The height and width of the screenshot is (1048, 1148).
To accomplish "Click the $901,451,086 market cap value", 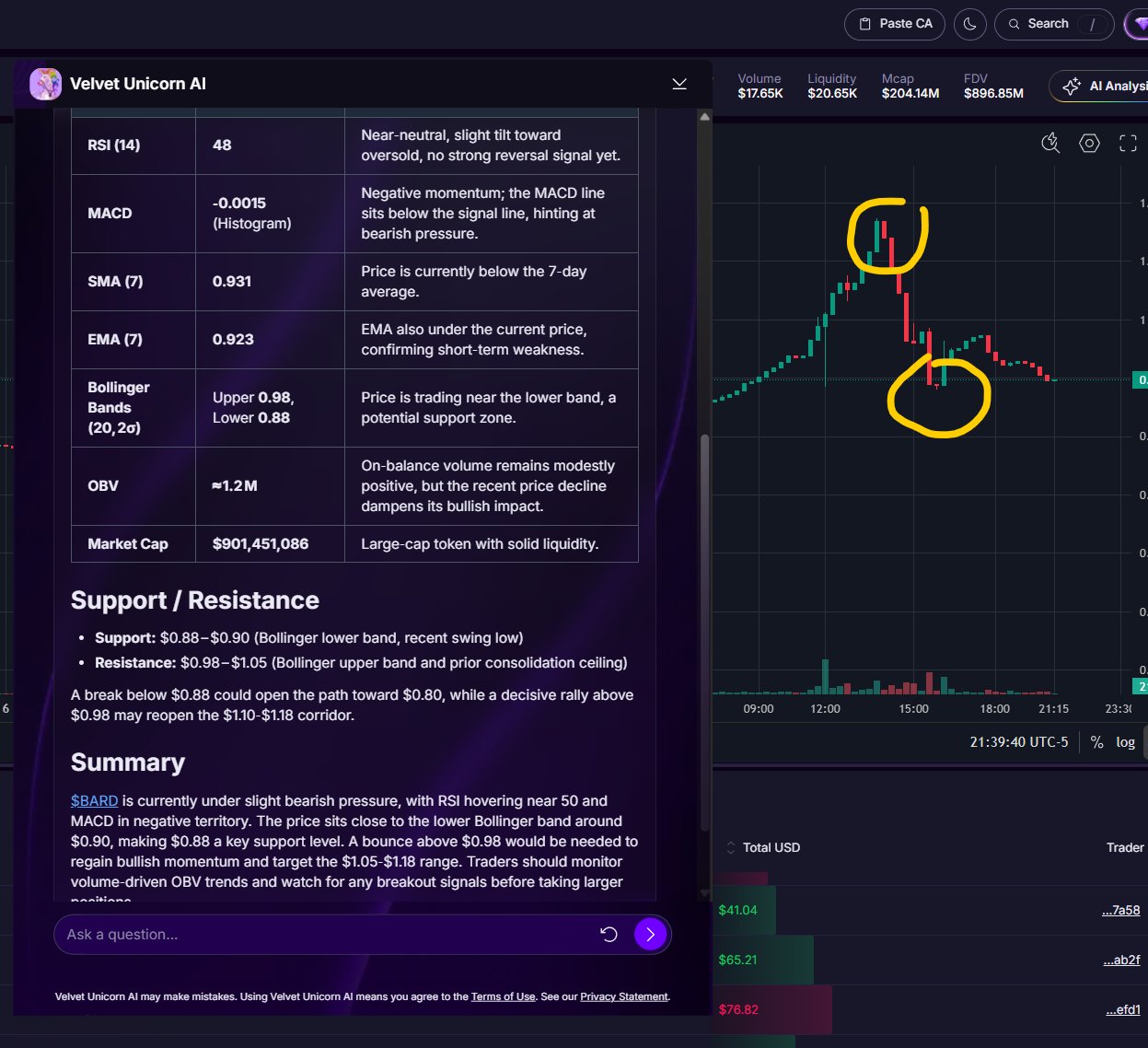I will coord(261,543).
